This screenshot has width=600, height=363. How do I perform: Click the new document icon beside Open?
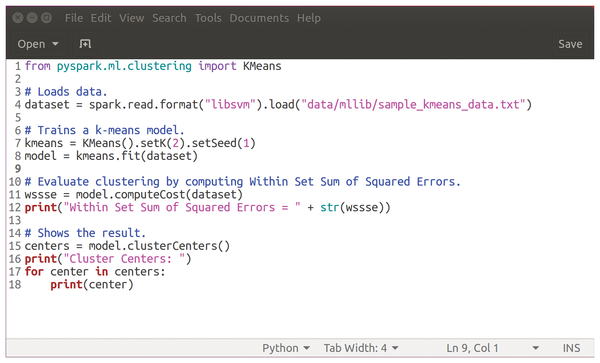[85, 44]
